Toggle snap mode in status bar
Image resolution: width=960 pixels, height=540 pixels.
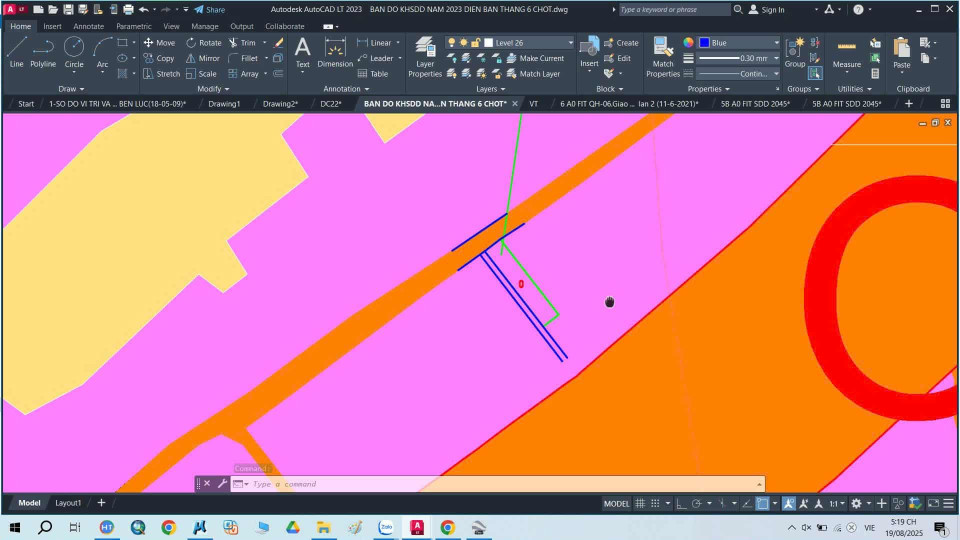[x=657, y=503]
